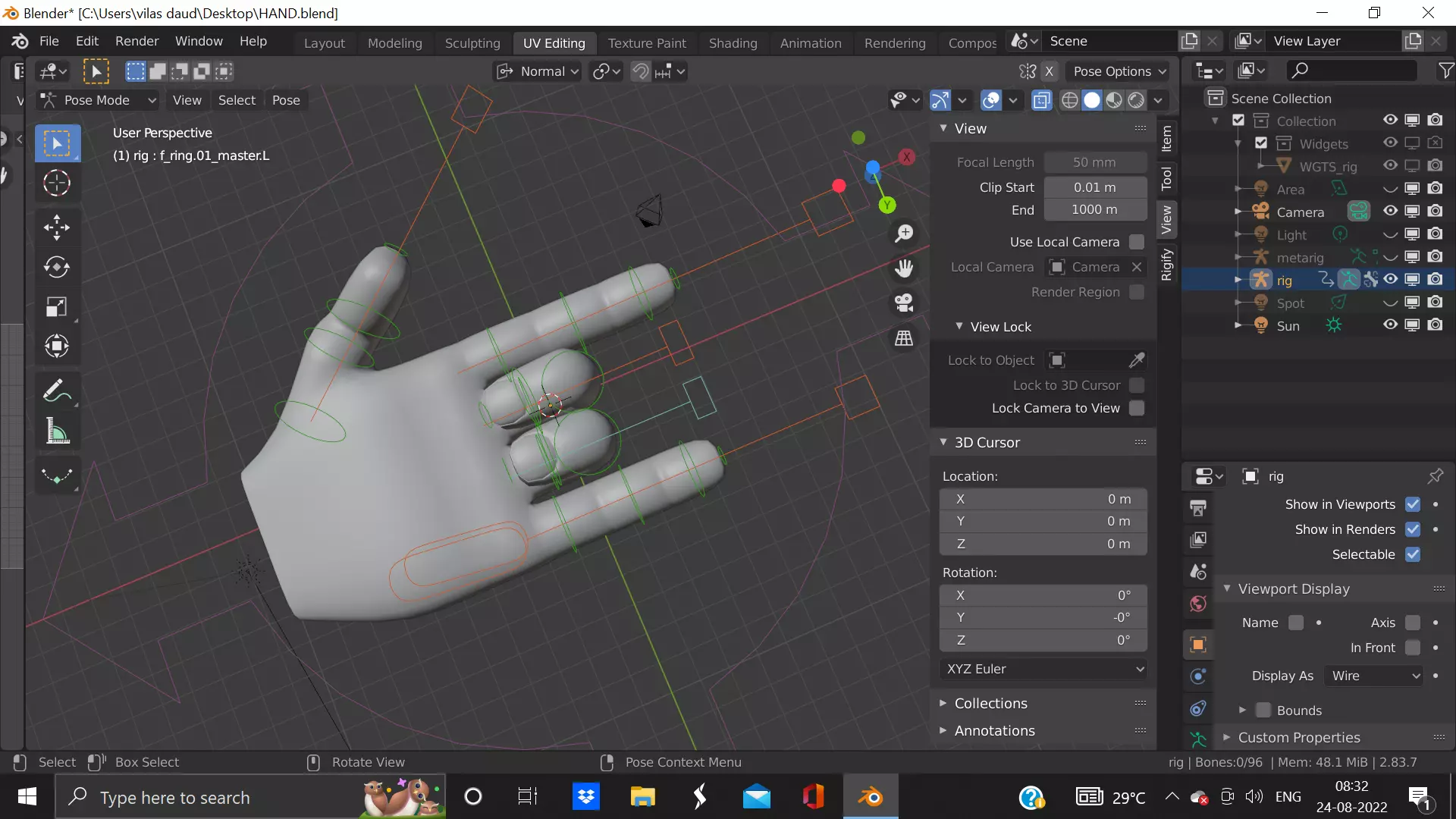Uncheck Selectable option
This screenshot has height=819, width=1456.
[x=1412, y=554]
